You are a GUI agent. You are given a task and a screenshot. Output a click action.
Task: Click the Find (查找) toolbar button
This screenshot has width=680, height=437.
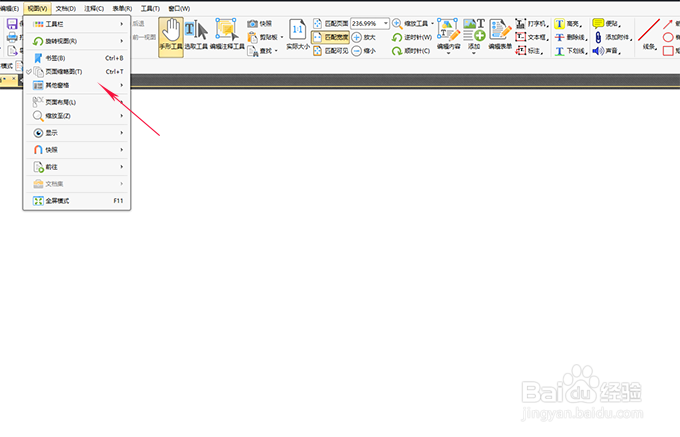click(x=262, y=51)
